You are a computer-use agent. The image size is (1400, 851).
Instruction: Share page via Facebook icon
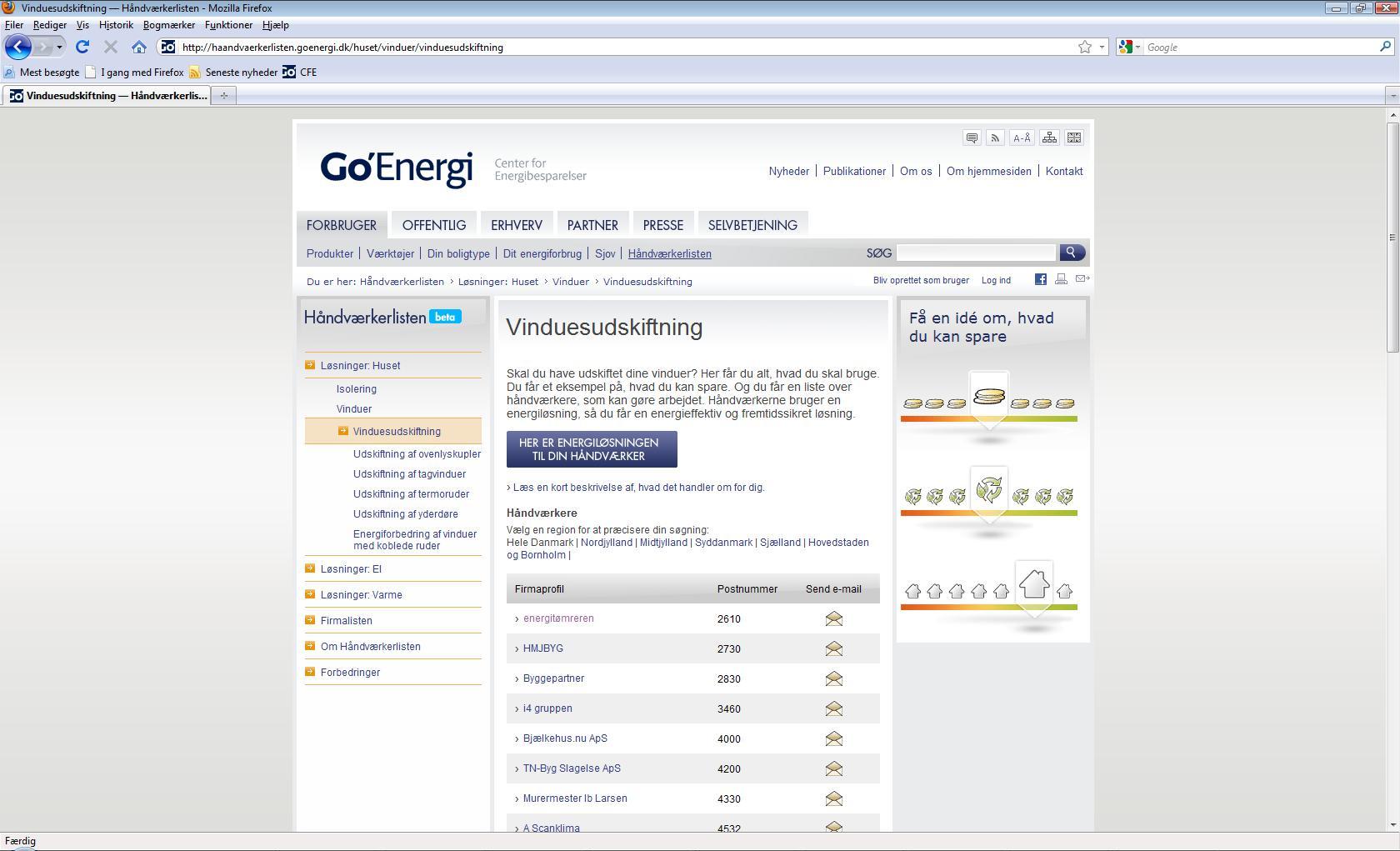point(1041,280)
